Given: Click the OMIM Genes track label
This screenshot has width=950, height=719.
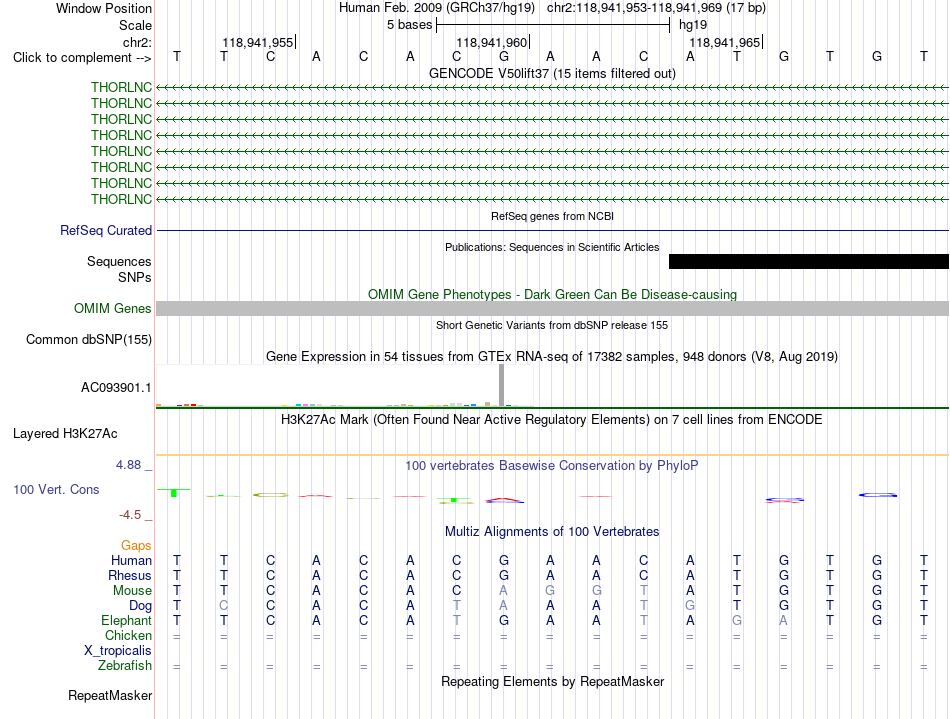Looking at the screenshot, I should [112, 308].
